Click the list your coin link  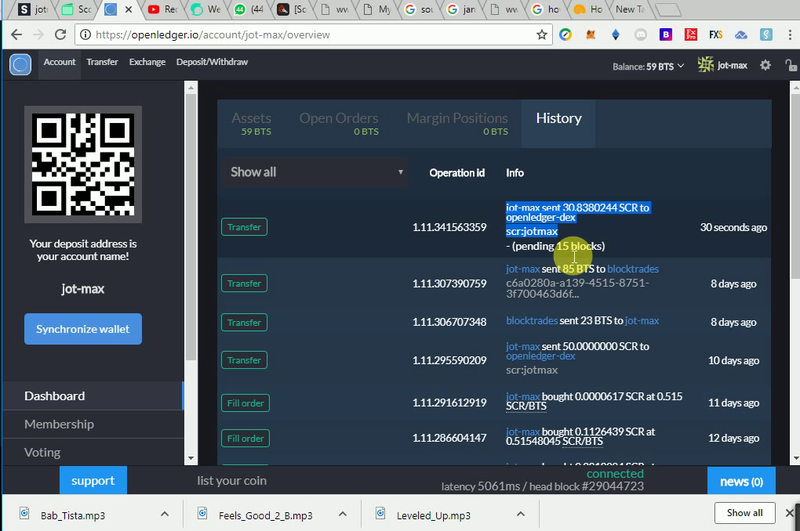coord(232,481)
